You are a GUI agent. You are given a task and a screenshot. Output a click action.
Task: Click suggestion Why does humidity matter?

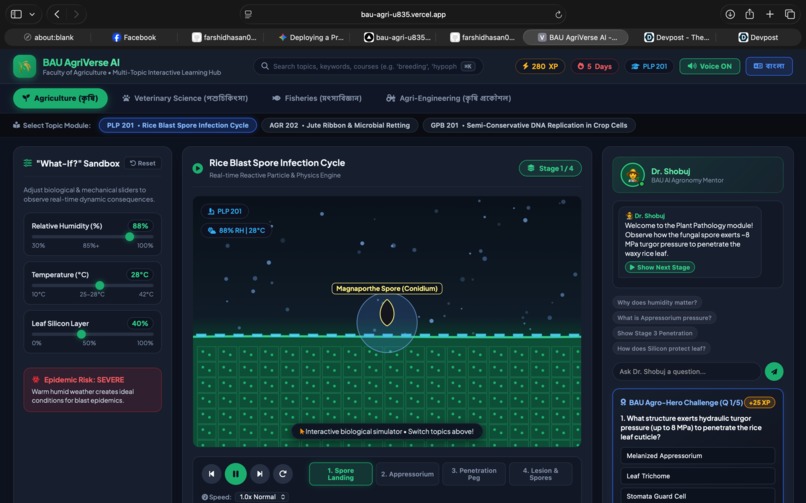[657, 303]
